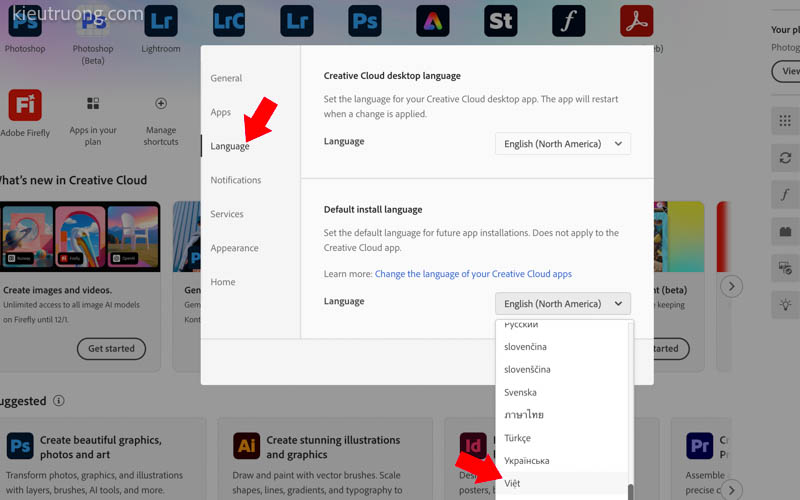Select the Language preferences tab

[x=230, y=146]
